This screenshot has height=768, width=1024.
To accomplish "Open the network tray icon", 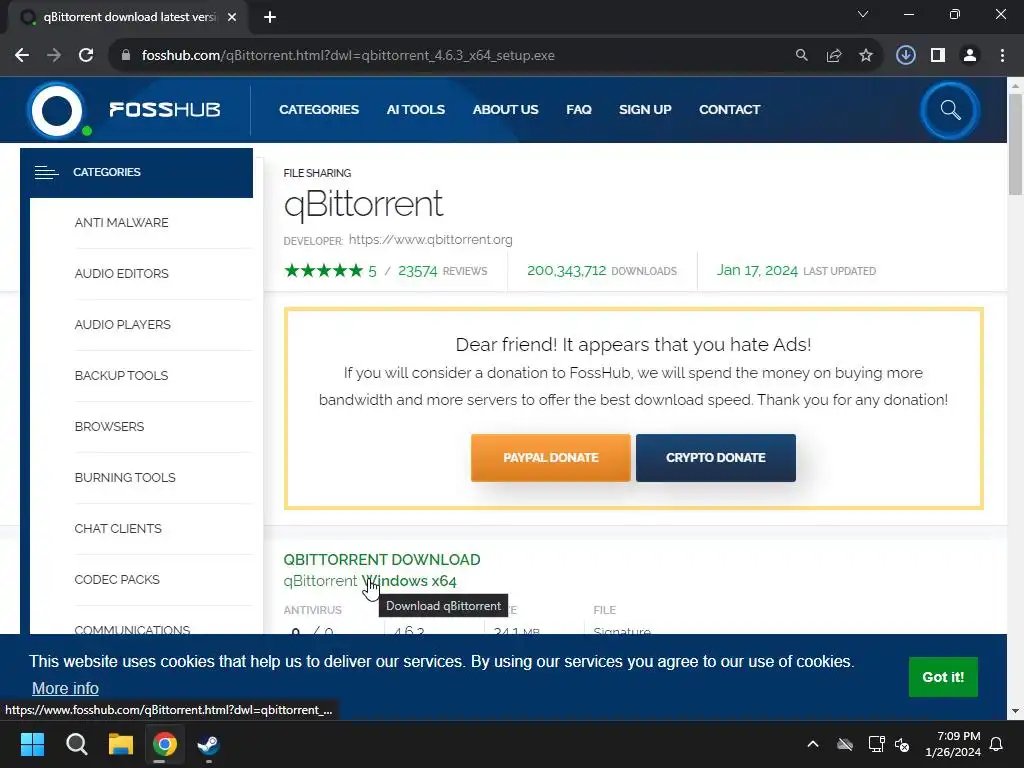I will click(x=876, y=744).
